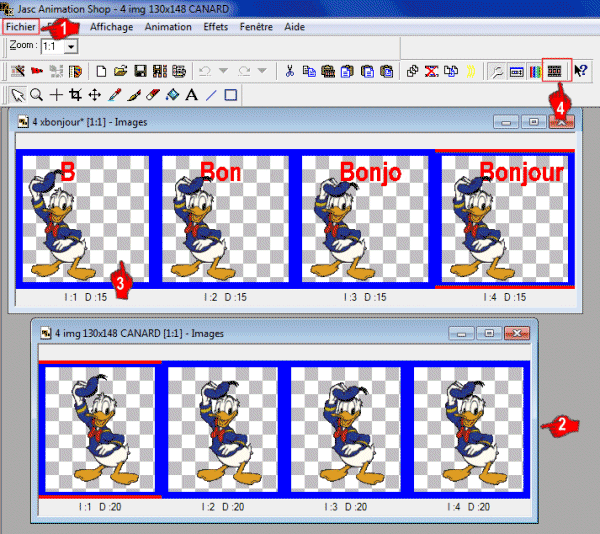
Task: Open the Effets menu
Action: pos(215,27)
